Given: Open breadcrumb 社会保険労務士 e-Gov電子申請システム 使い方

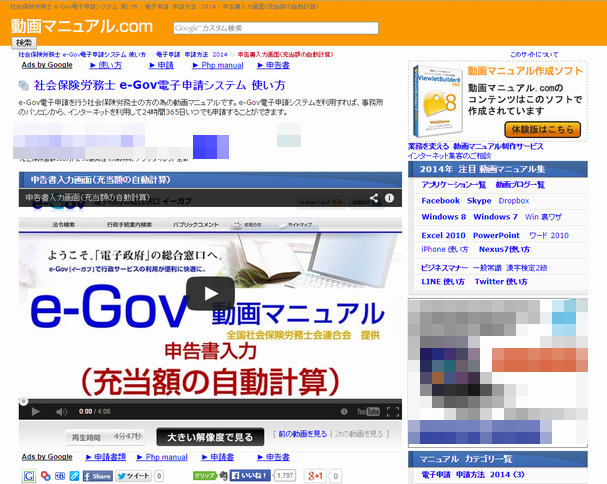Looking at the screenshot, I should (x=82, y=55).
